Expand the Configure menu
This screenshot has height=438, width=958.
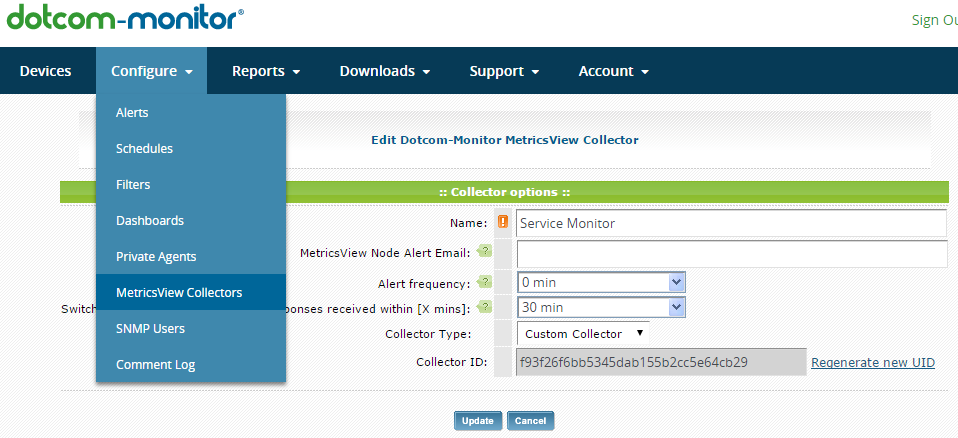tap(152, 71)
